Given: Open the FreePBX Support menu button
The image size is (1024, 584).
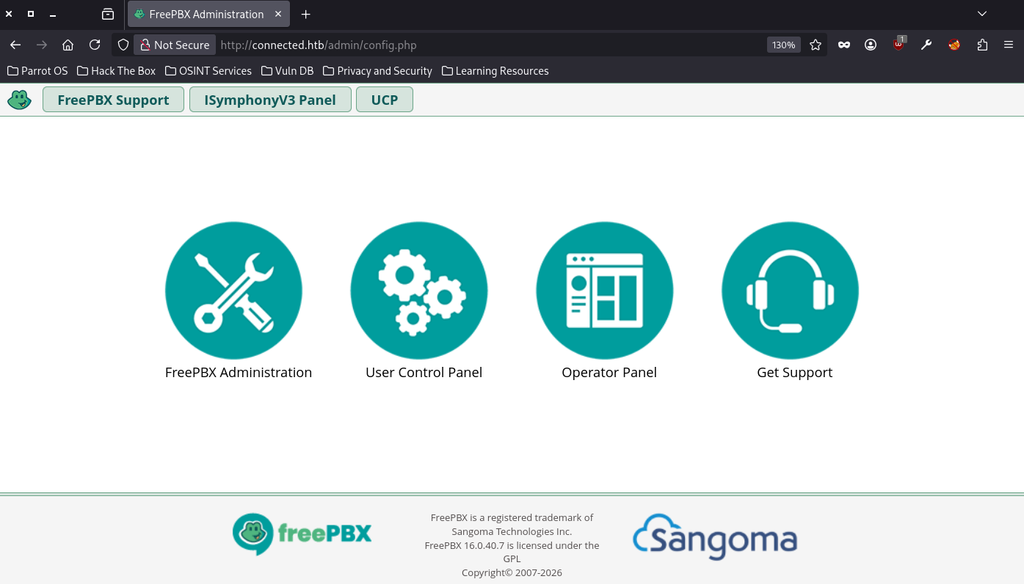Looking at the screenshot, I should (x=113, y=100).
